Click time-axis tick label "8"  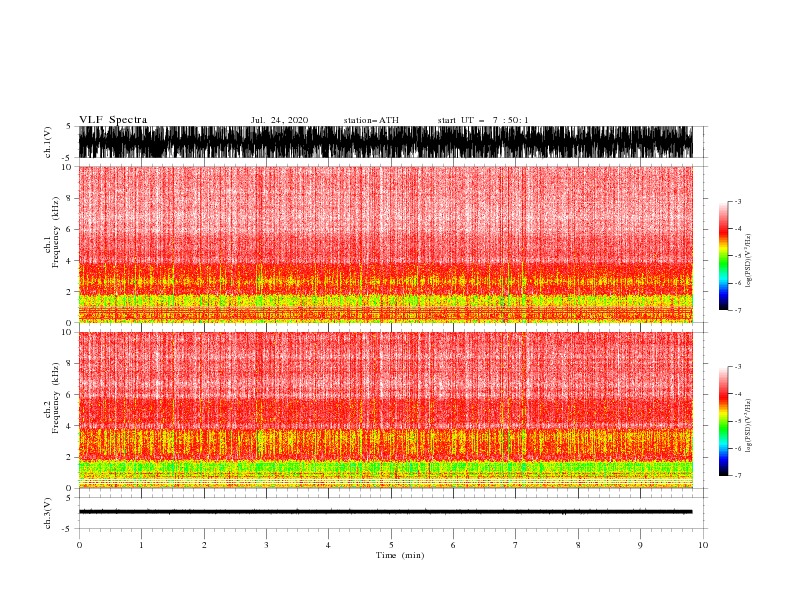click(578, 545)
